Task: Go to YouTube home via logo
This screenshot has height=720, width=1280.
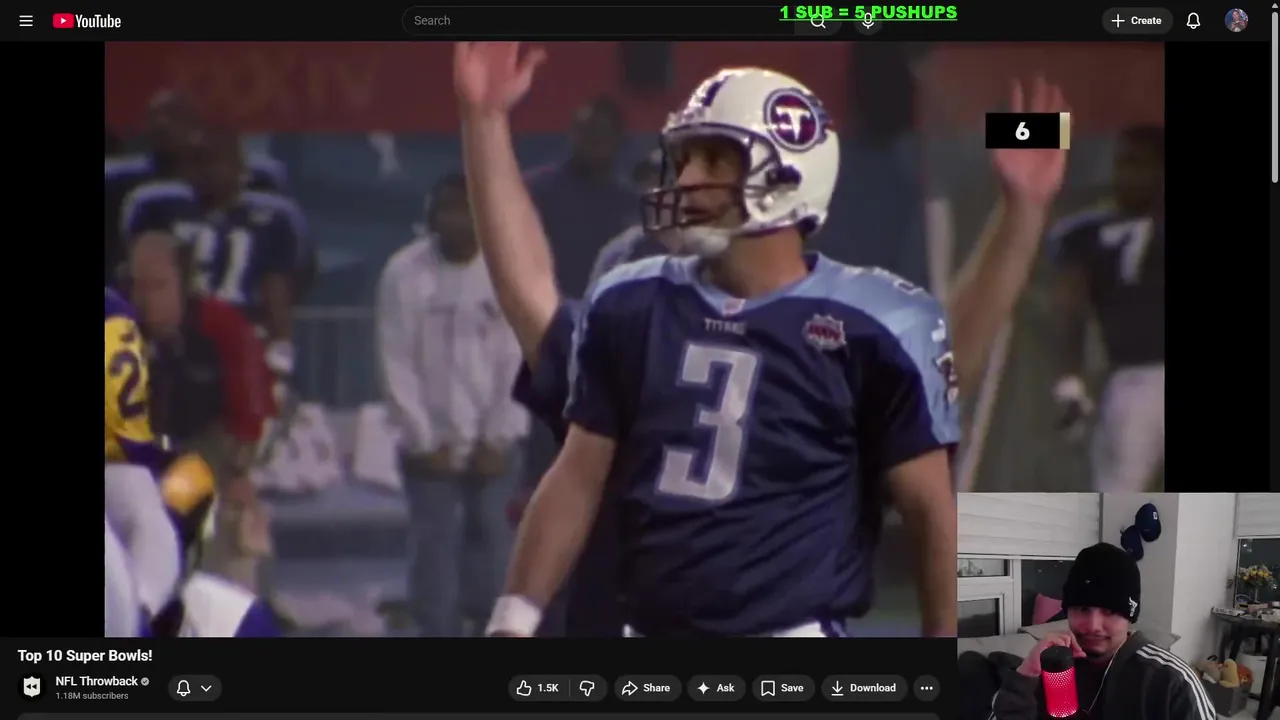Action: [87, 20]
